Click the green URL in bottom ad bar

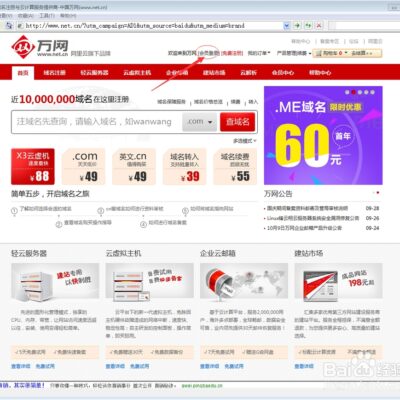point(202,386)
